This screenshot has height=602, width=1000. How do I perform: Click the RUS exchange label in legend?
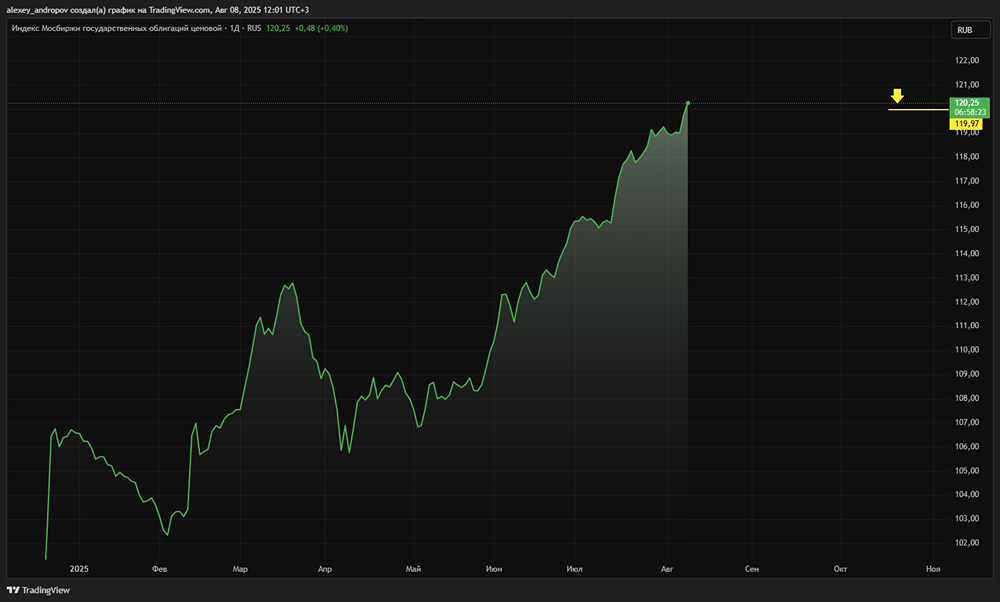254,28
